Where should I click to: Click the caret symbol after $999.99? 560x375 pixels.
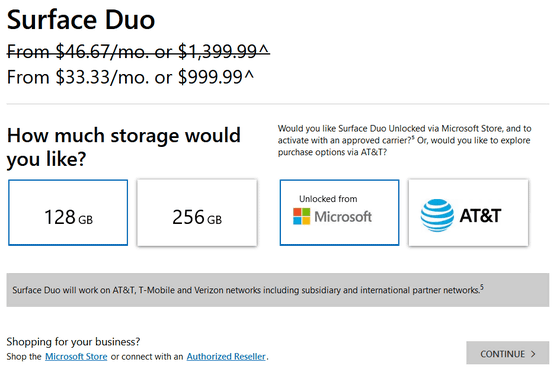coord(249,75)
